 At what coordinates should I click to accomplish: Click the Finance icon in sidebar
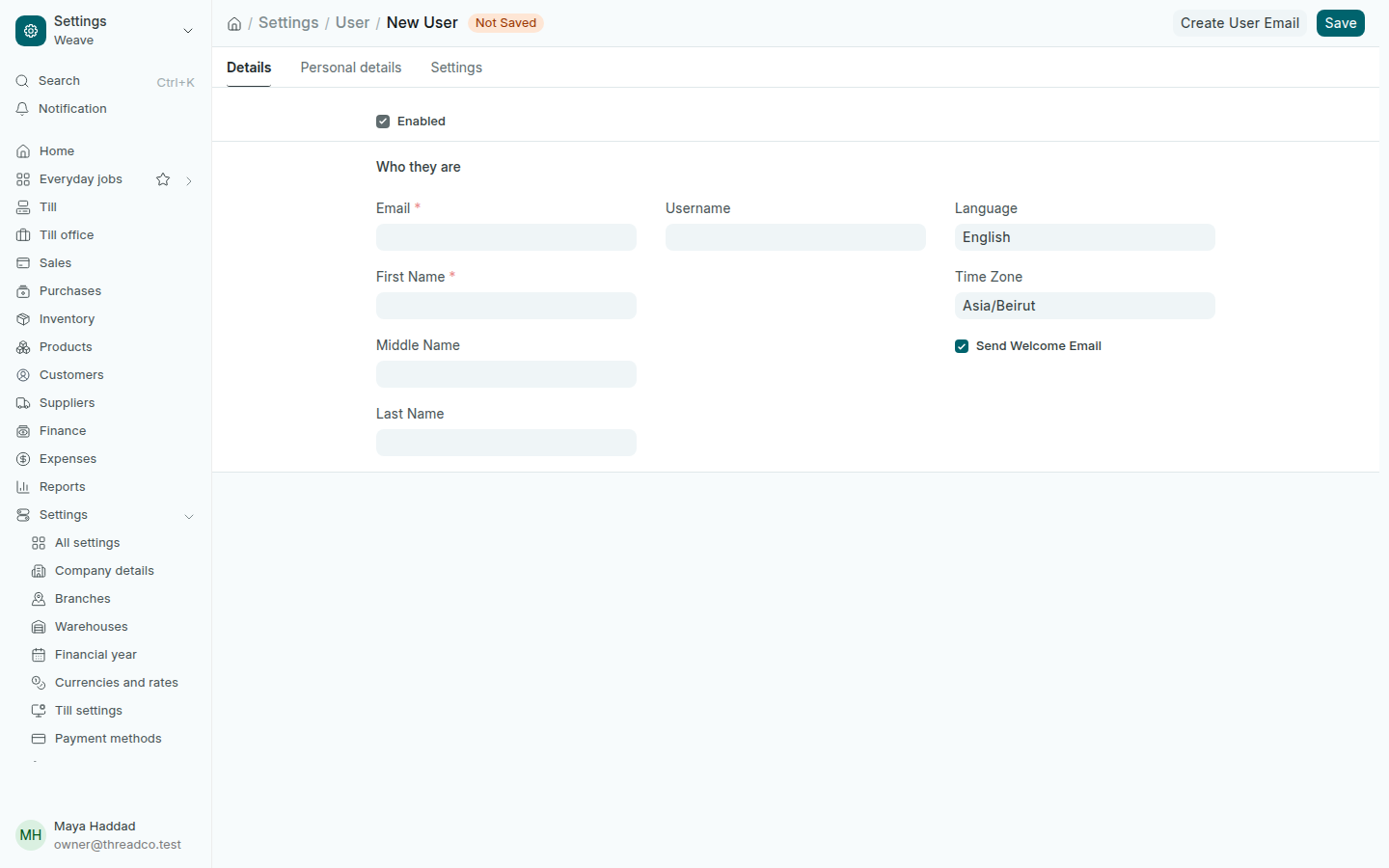pos(23,431)
